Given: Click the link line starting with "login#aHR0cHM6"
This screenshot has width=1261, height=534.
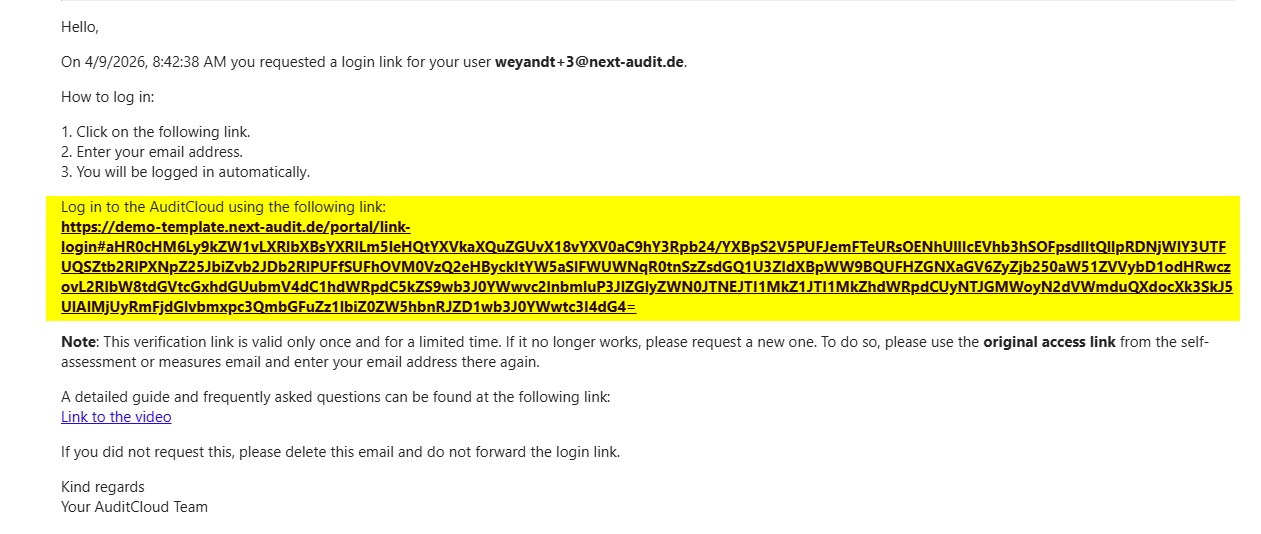Looking at the screenshot, I should pyautogui.click(x=644, y=247).
